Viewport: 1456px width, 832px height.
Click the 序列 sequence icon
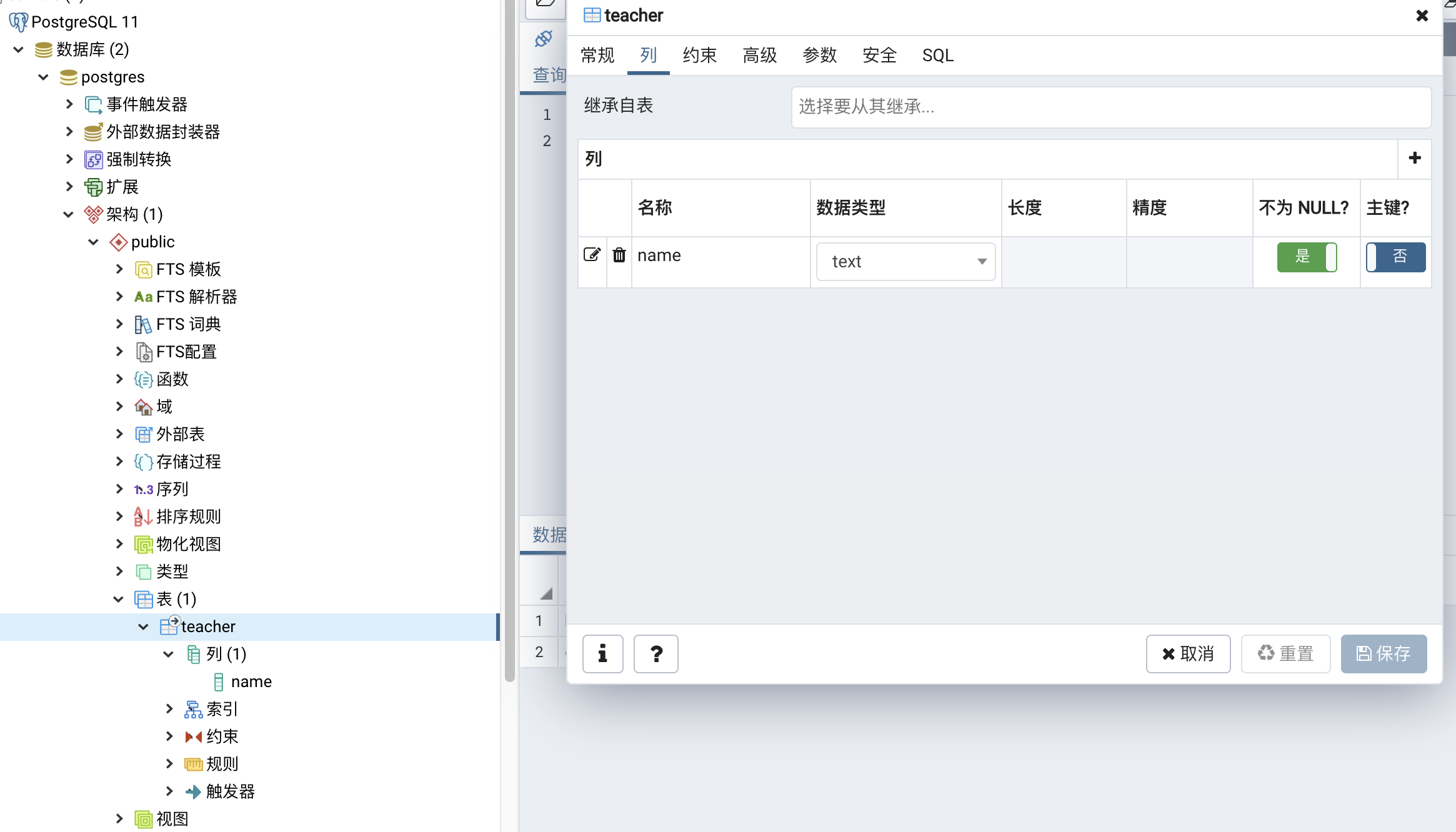point(143,489)
